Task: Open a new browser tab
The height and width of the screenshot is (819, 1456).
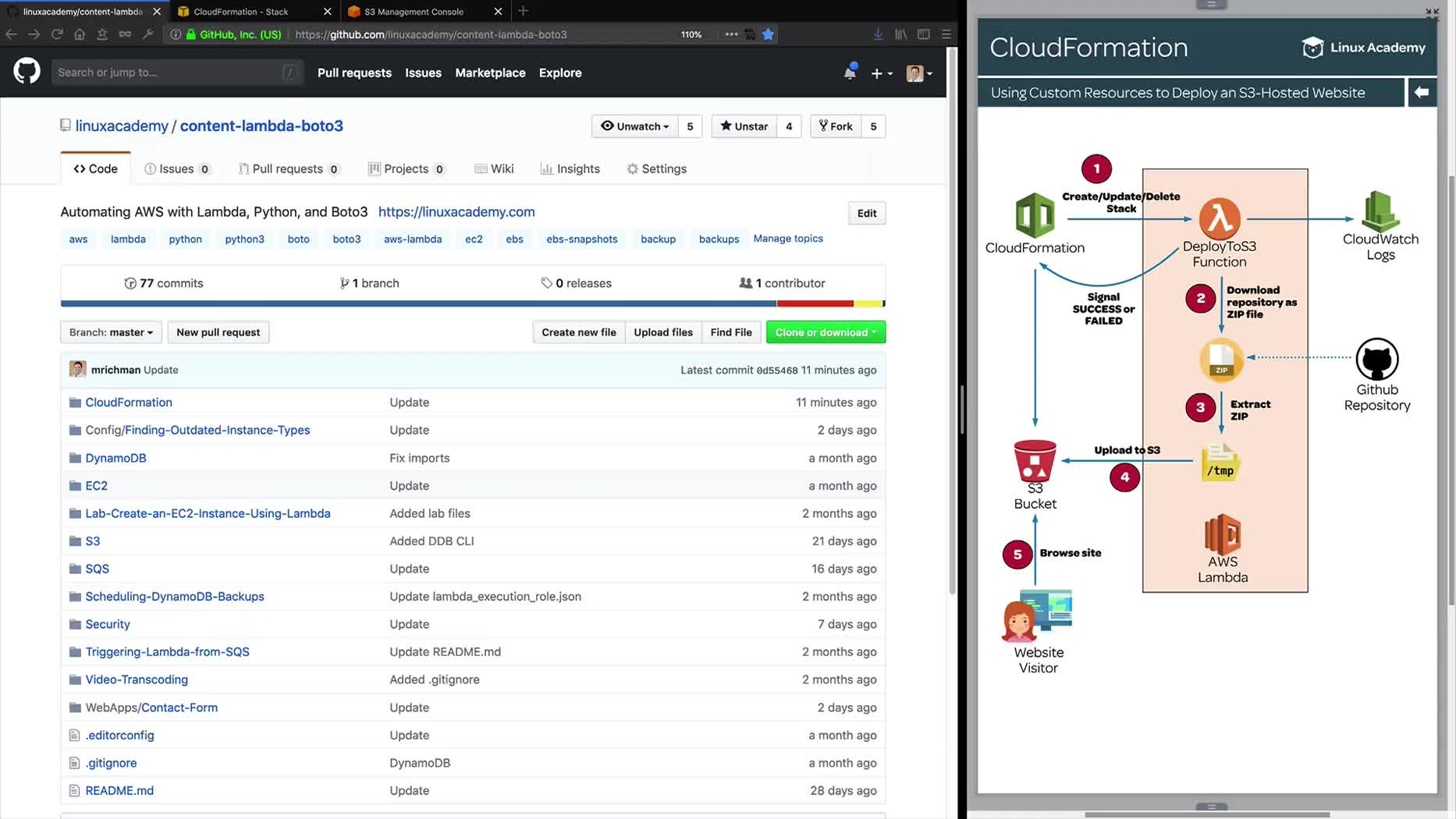Action: 523,11
